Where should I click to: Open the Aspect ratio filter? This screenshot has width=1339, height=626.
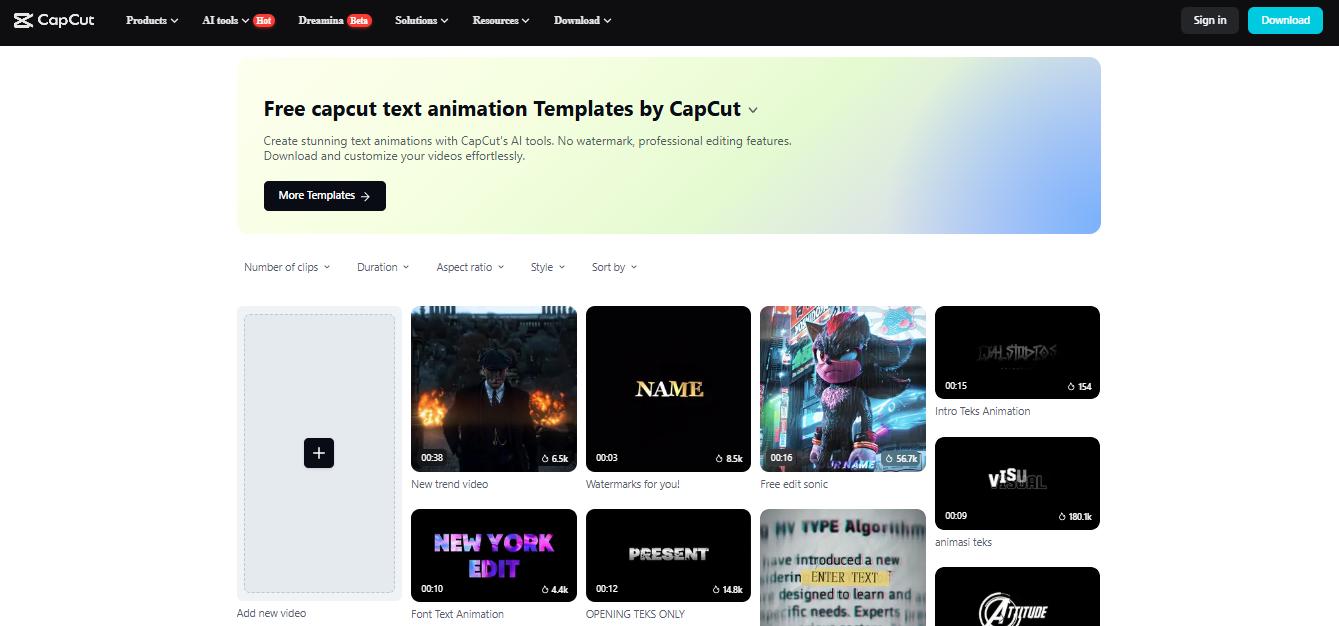[x=470, y=267]
